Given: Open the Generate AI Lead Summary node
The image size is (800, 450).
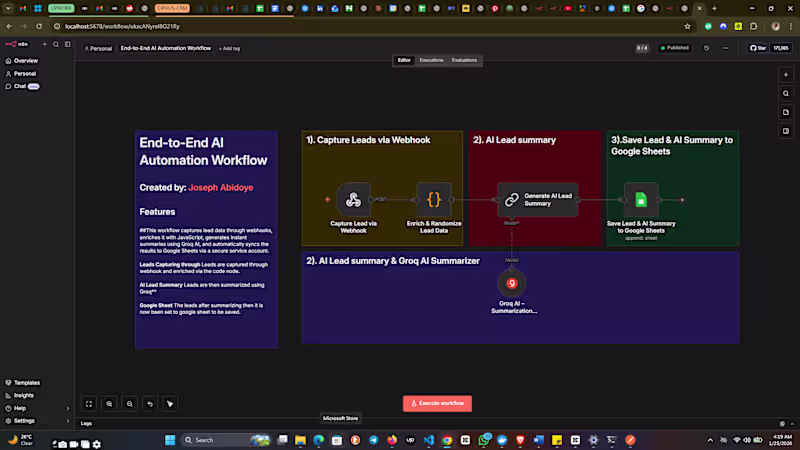Looking at the screenshot, I should click(537, 199).
